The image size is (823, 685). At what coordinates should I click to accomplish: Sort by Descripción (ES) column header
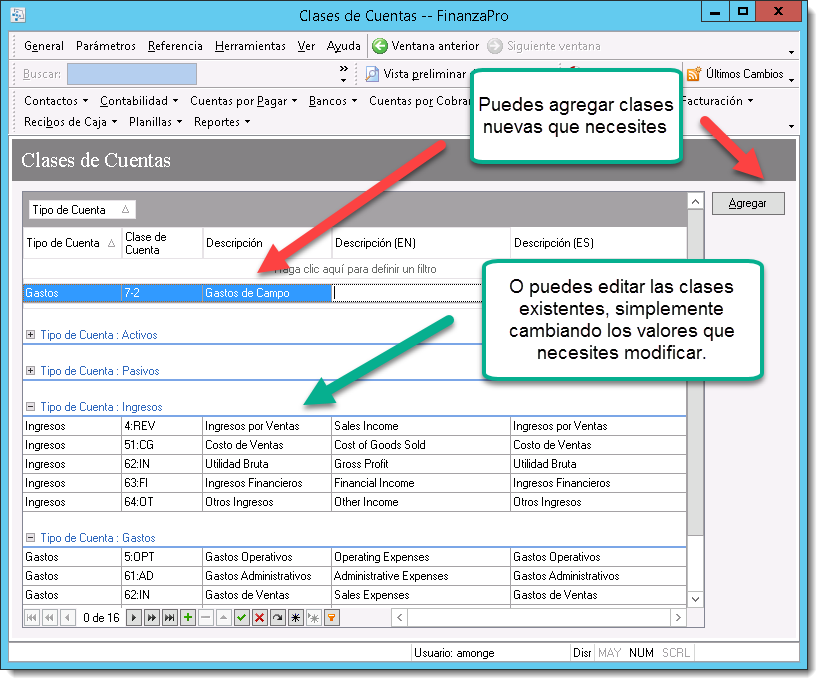598,243
